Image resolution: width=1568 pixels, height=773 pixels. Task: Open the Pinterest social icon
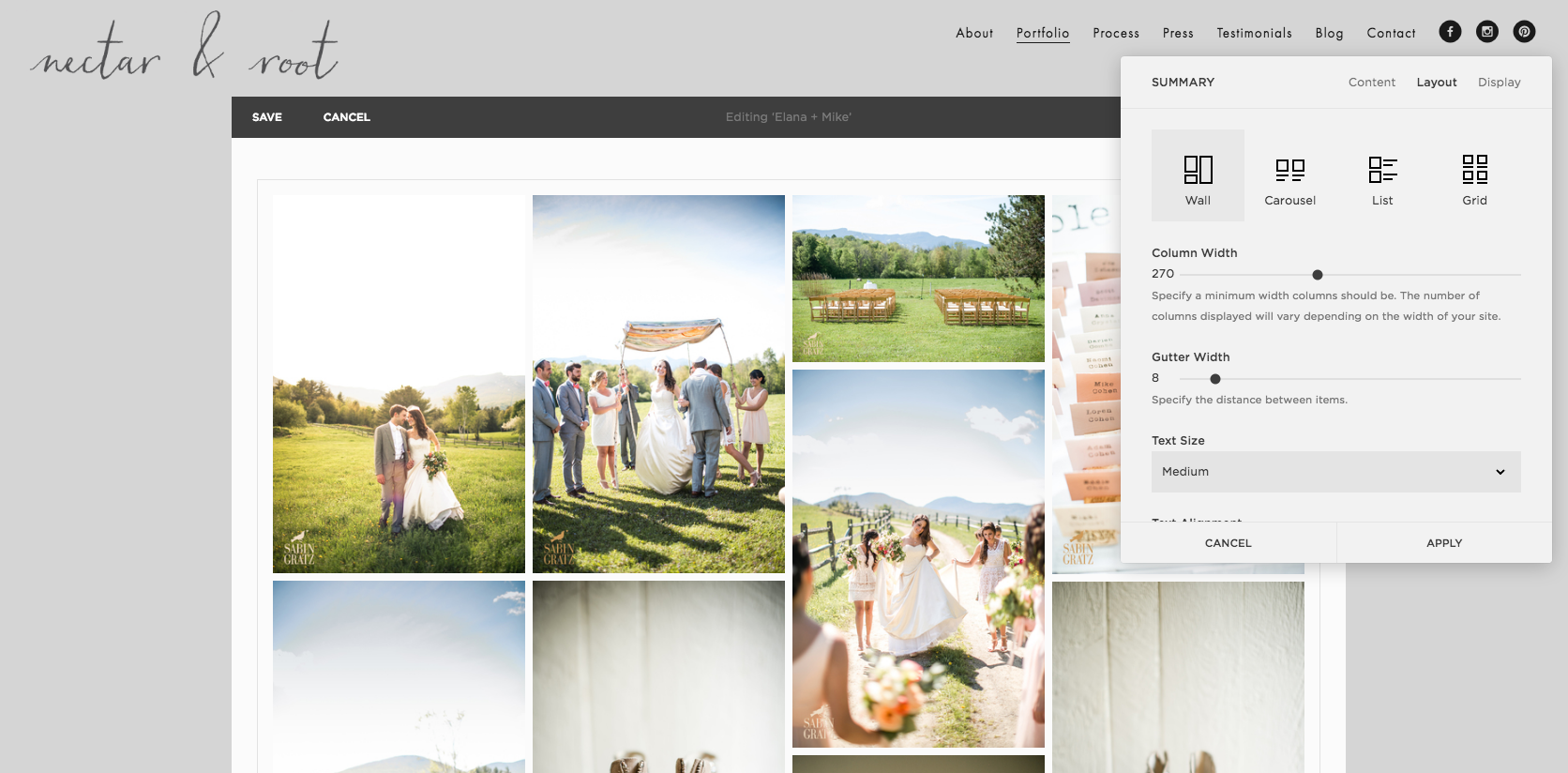click(1524, 32)
